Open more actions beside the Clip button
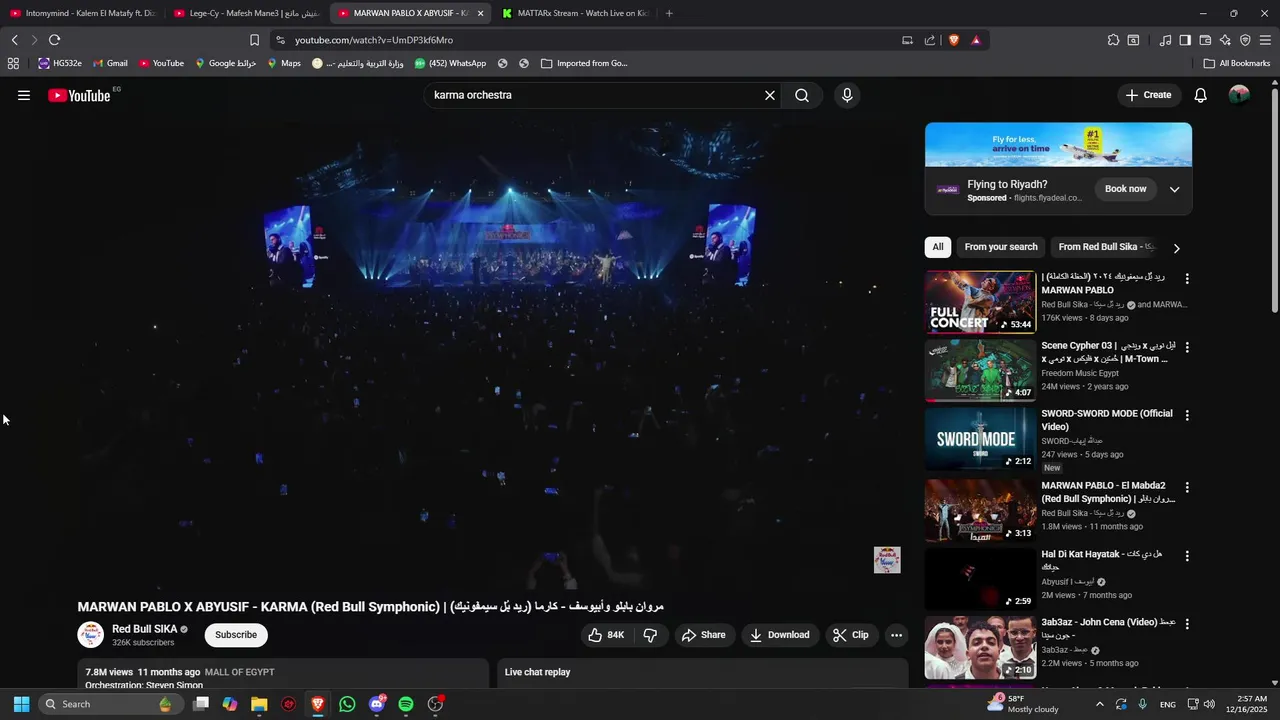Image resolution: width=1280 pixels, height=720 pixels. [896, 635]
